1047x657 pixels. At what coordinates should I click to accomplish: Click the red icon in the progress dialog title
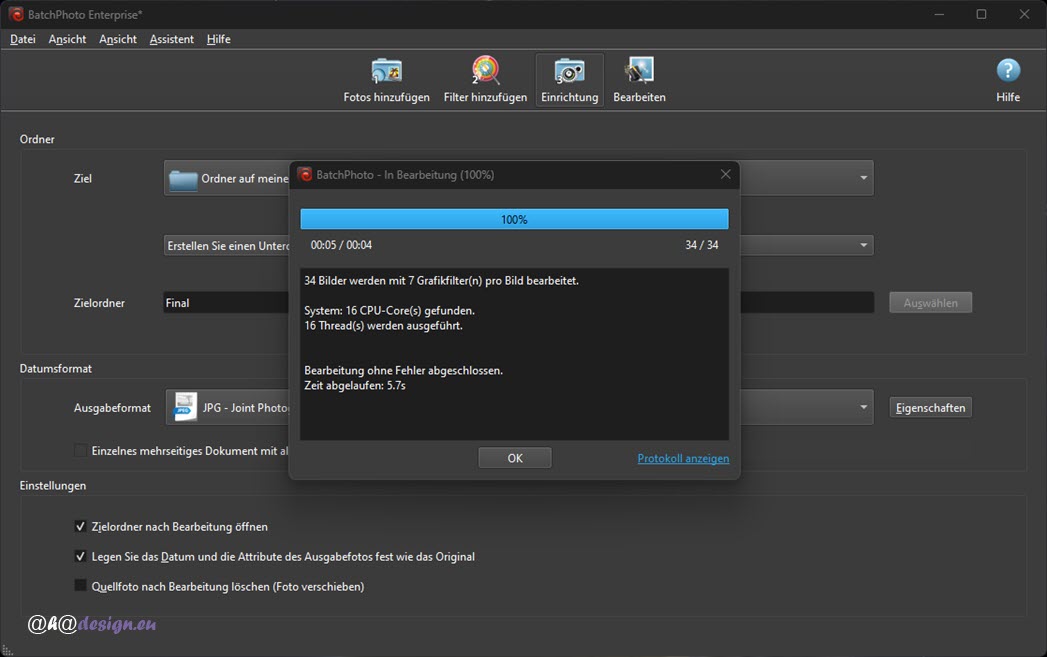coord(305,175)
